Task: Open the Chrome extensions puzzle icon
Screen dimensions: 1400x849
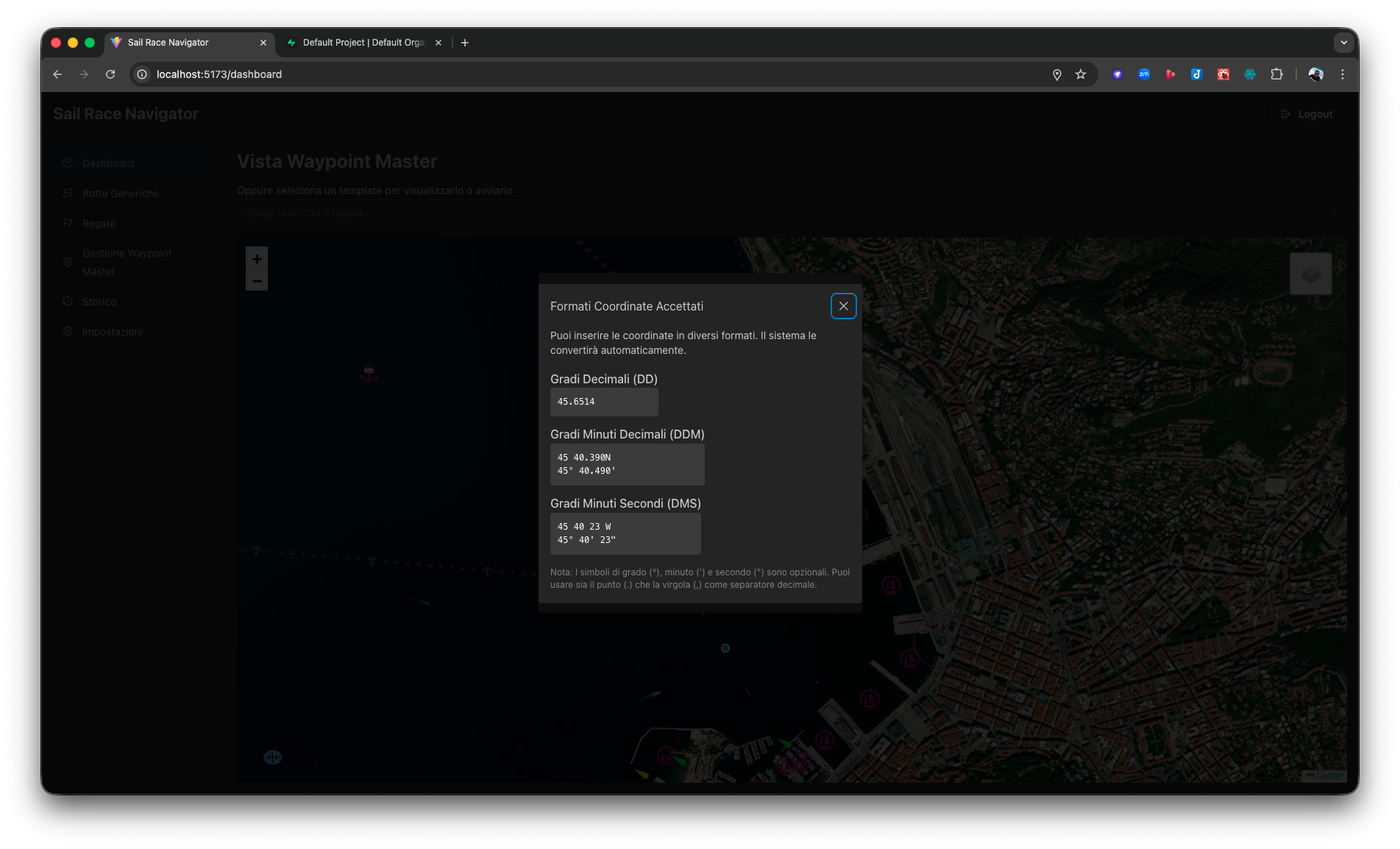Action: 1276,74
